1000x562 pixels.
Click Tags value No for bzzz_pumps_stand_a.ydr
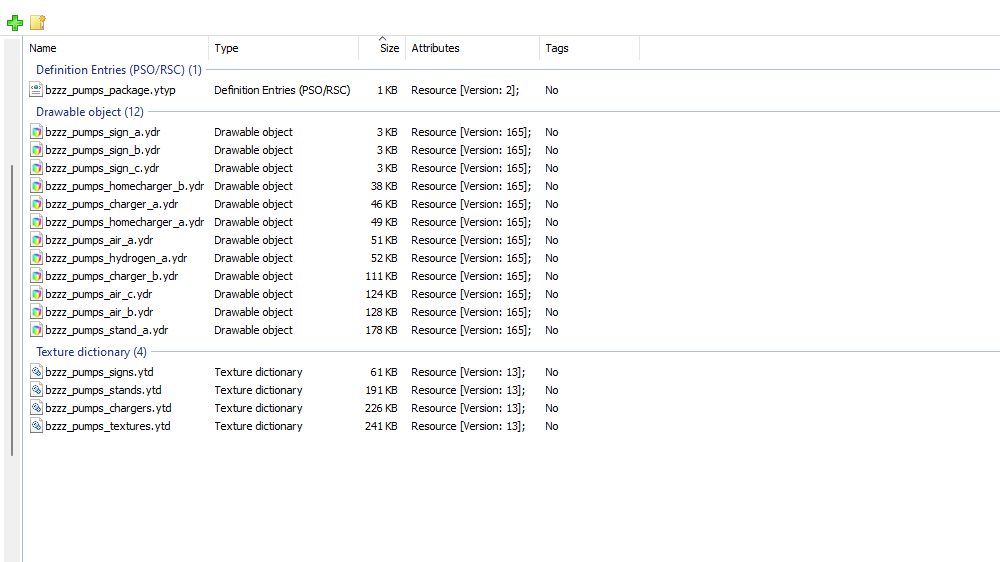tap(552, 330)
